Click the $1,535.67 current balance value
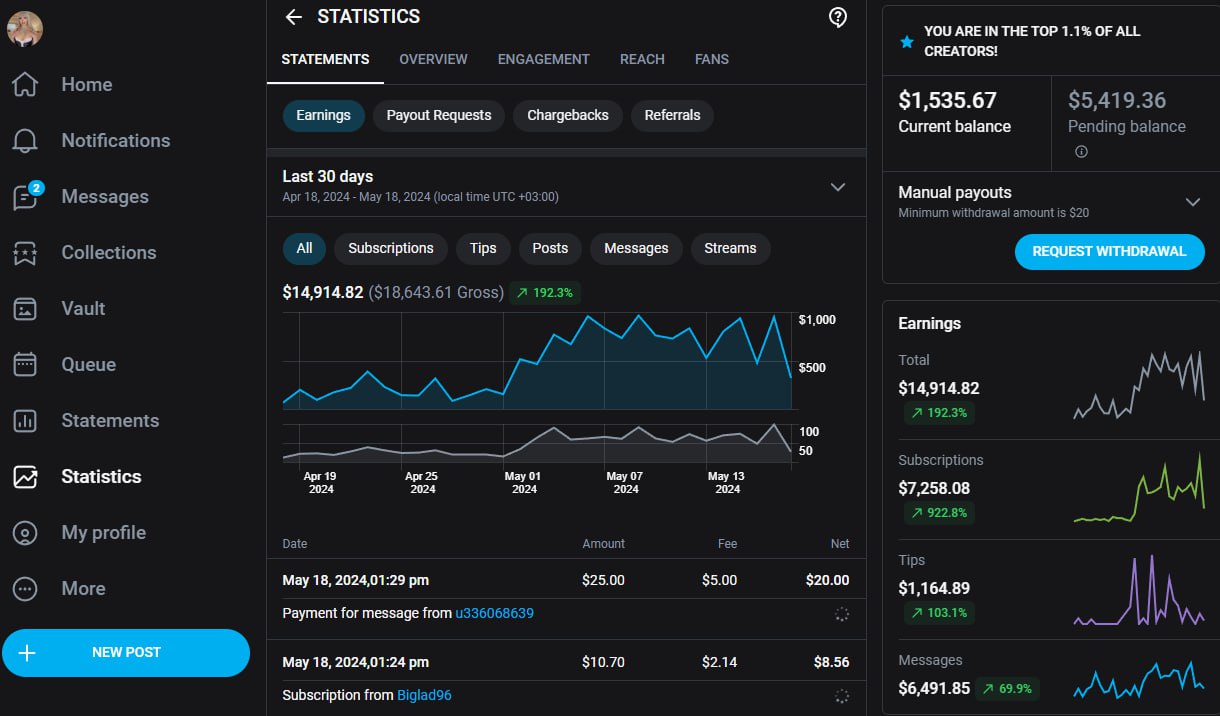 (x=947, y=100)
